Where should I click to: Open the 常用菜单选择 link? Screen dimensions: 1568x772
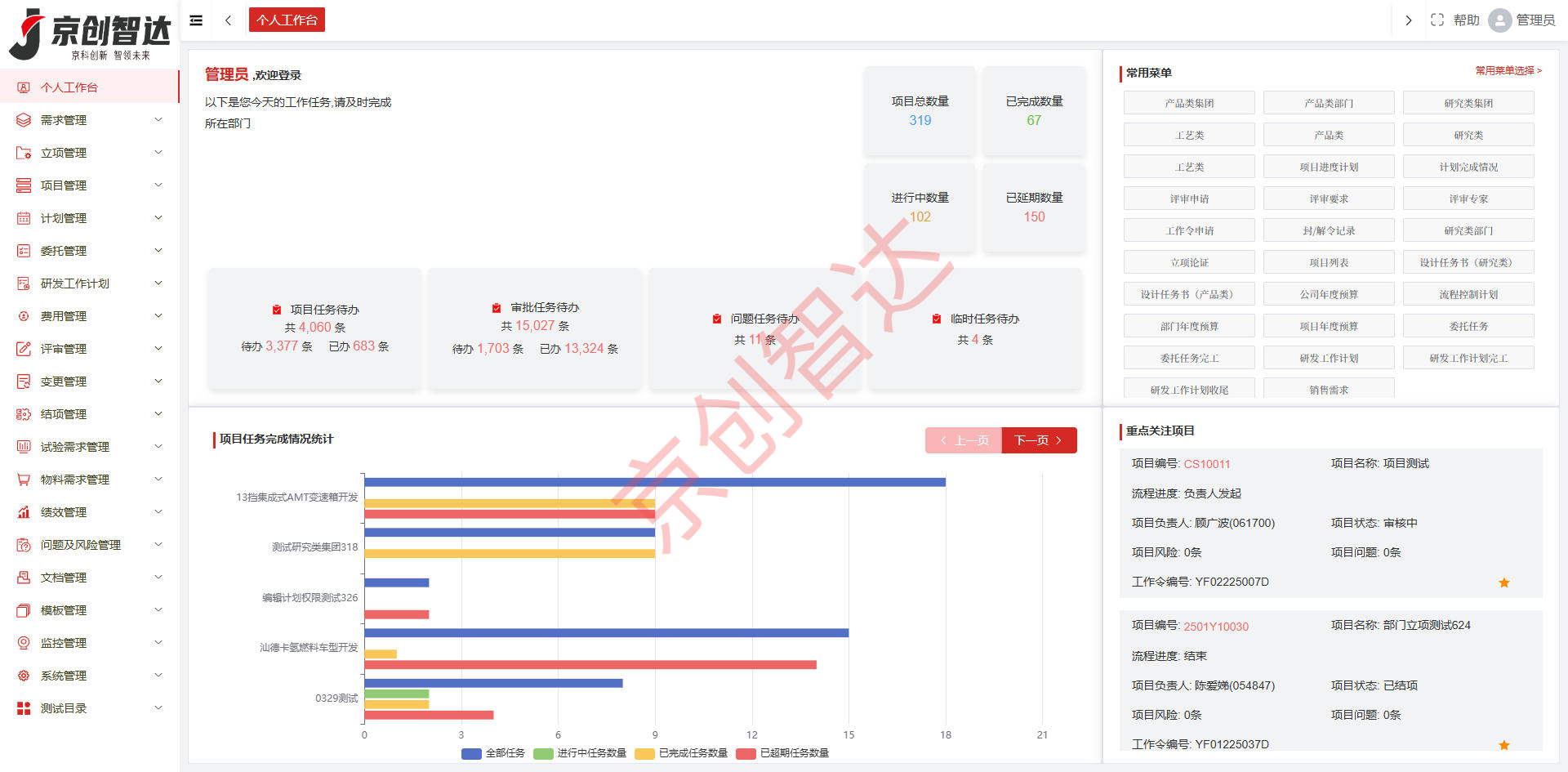coord(1508,71)
